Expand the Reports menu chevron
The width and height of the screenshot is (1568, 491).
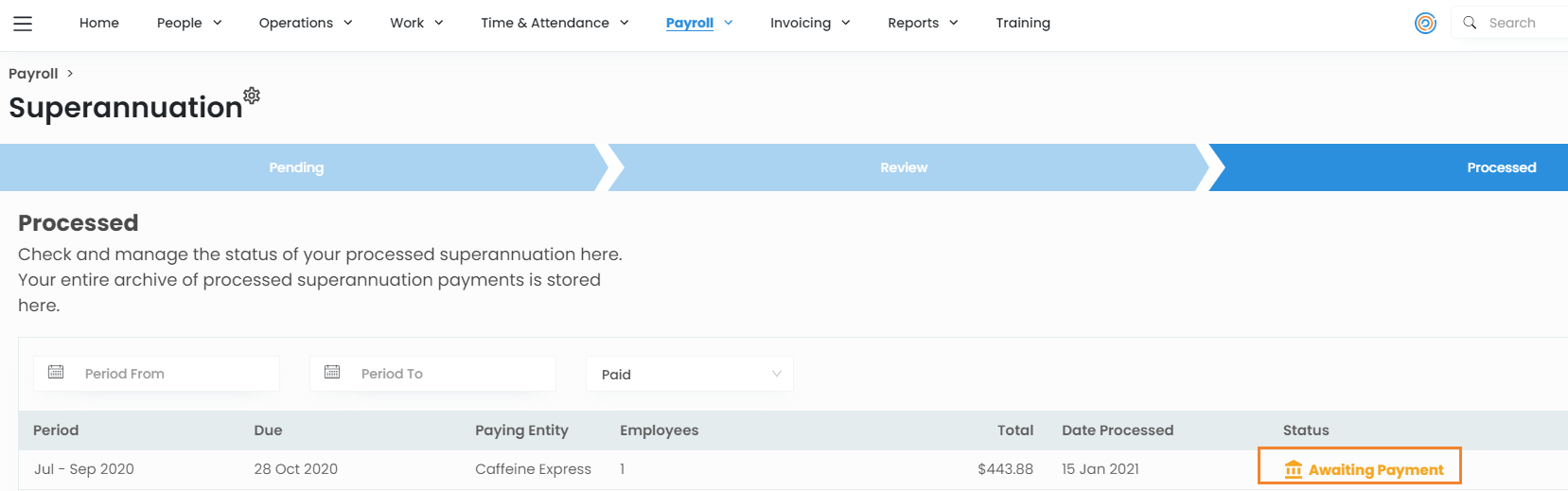(x=954, y=23)
